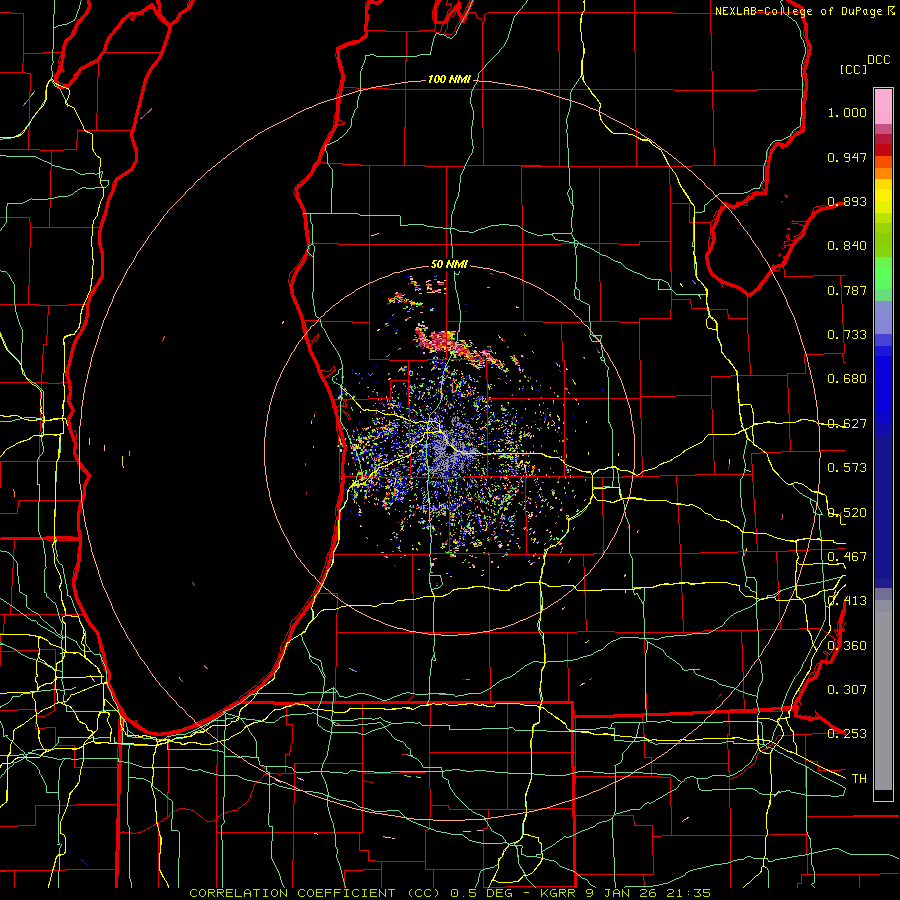
Task: Click the 0.520 scale value
Action: (x=847, y=513)
